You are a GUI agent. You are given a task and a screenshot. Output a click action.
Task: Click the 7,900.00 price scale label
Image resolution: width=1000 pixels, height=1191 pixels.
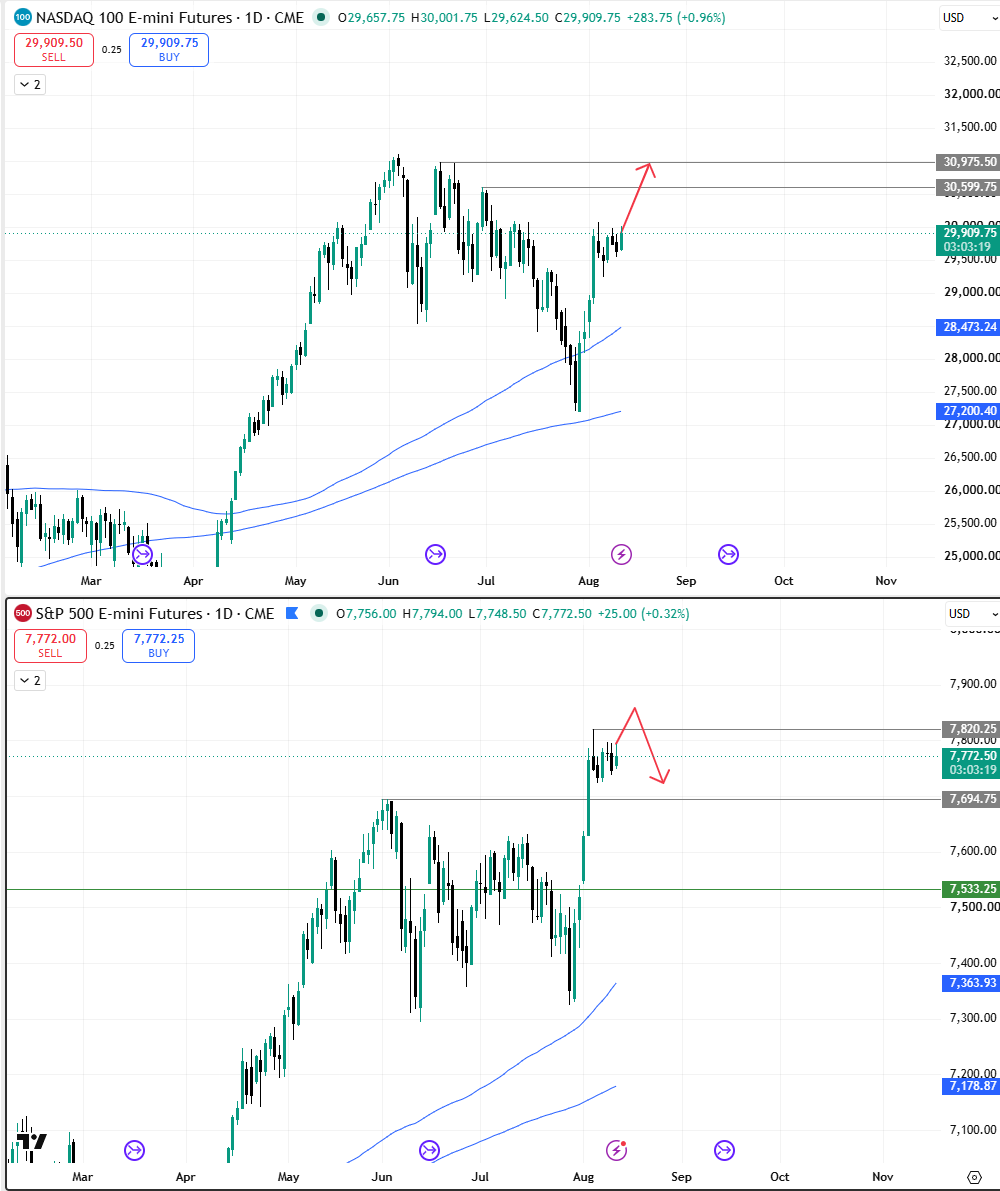(x=973, y=684)
